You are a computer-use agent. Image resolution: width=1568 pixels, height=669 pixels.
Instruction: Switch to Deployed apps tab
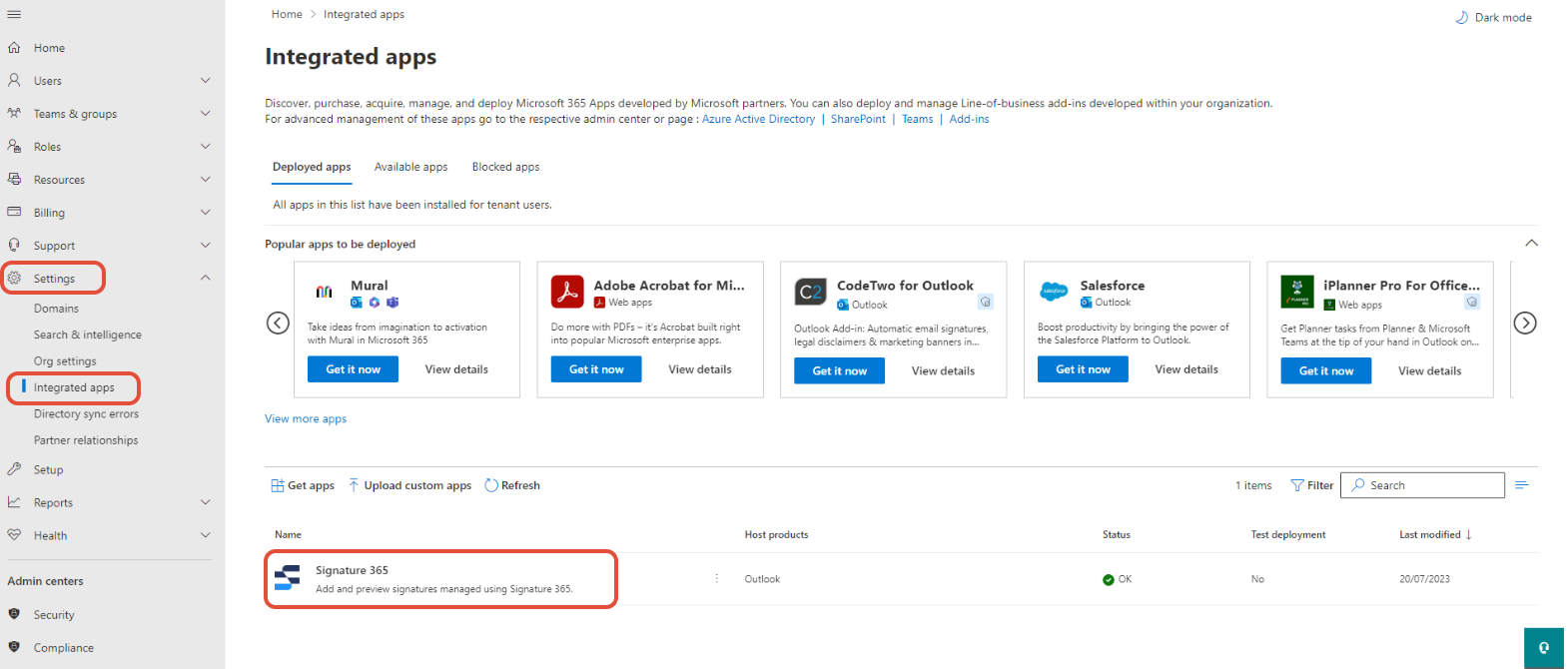(x=312, y=167)
